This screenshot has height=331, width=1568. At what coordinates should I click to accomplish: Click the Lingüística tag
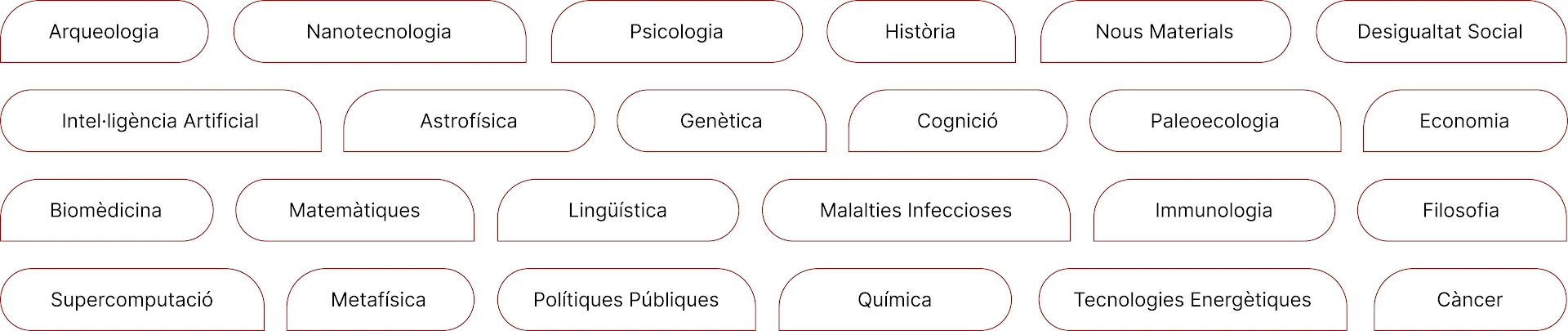click(618, 210)
